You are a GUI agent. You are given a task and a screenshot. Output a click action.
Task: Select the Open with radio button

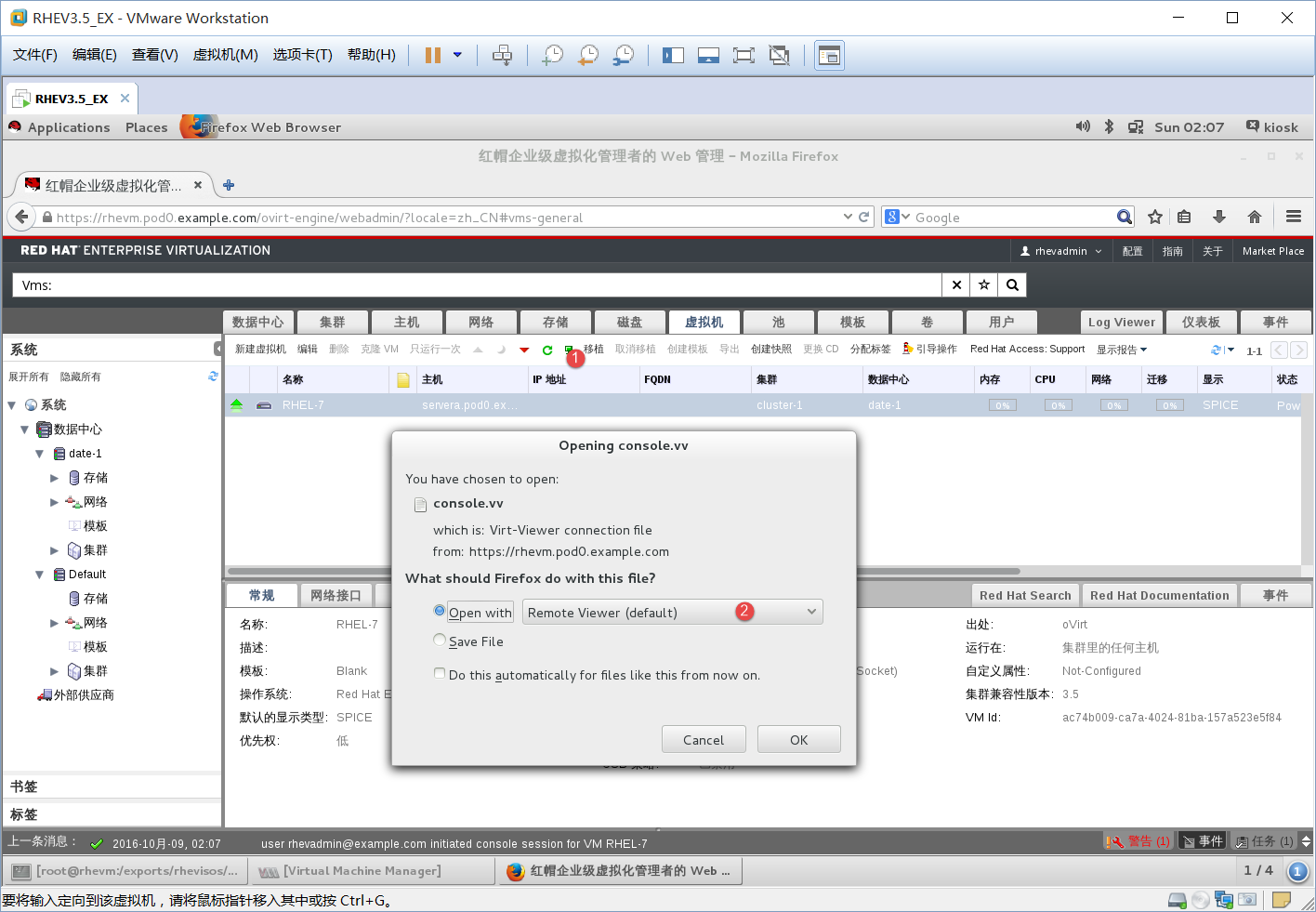pyautogui.click(x=440, y=611)
